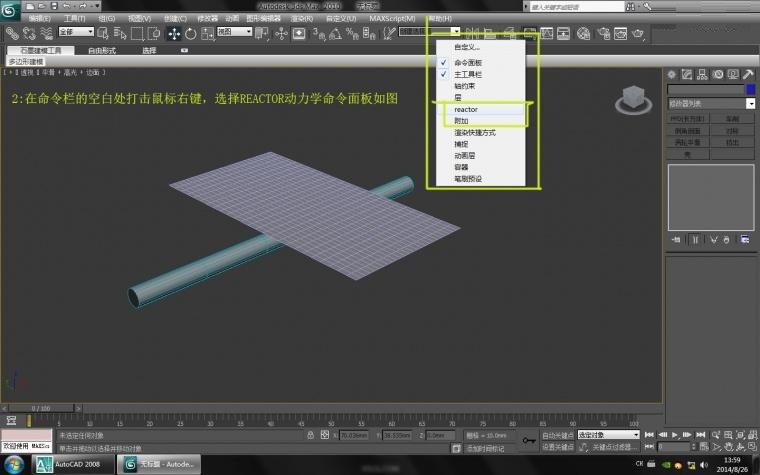Switch to the Motion command panel tab
This screenshot has width=760, height=475.
pyautogui.click(x=717, y=74)
